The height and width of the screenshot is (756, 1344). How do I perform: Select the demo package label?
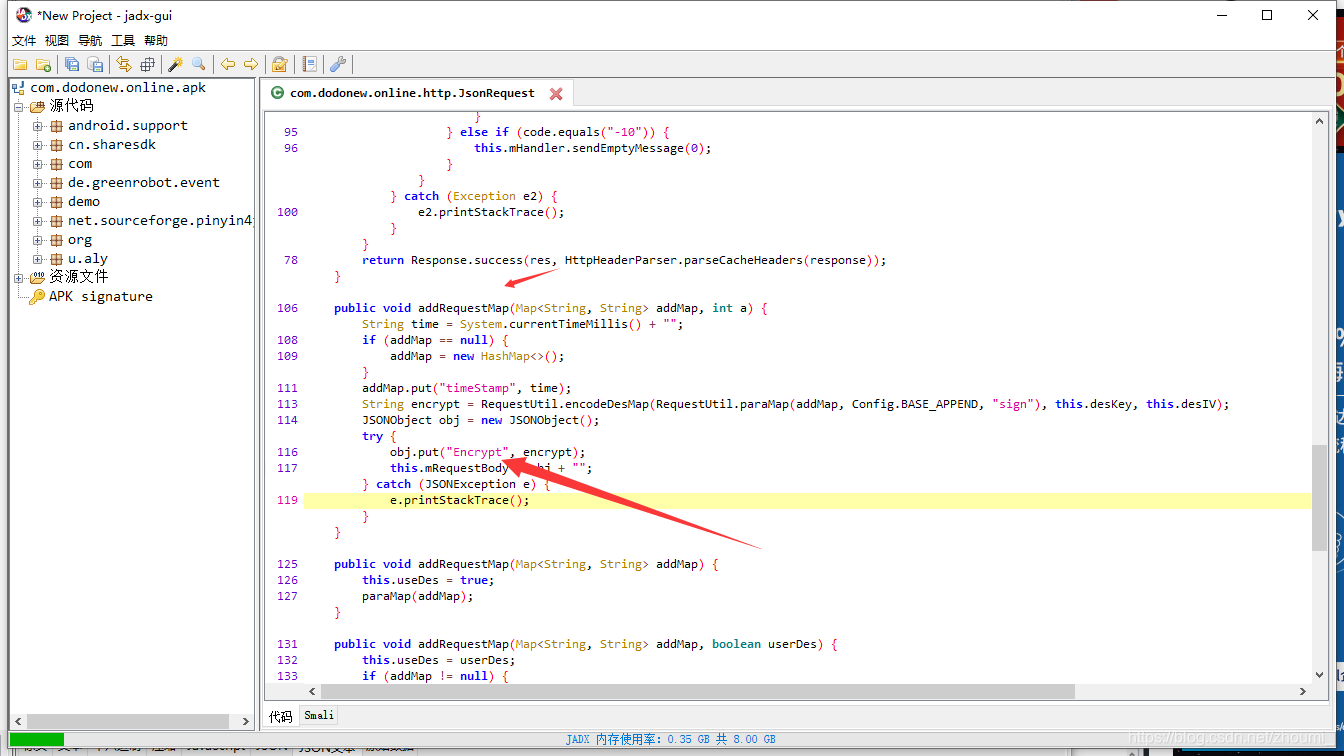84,202
